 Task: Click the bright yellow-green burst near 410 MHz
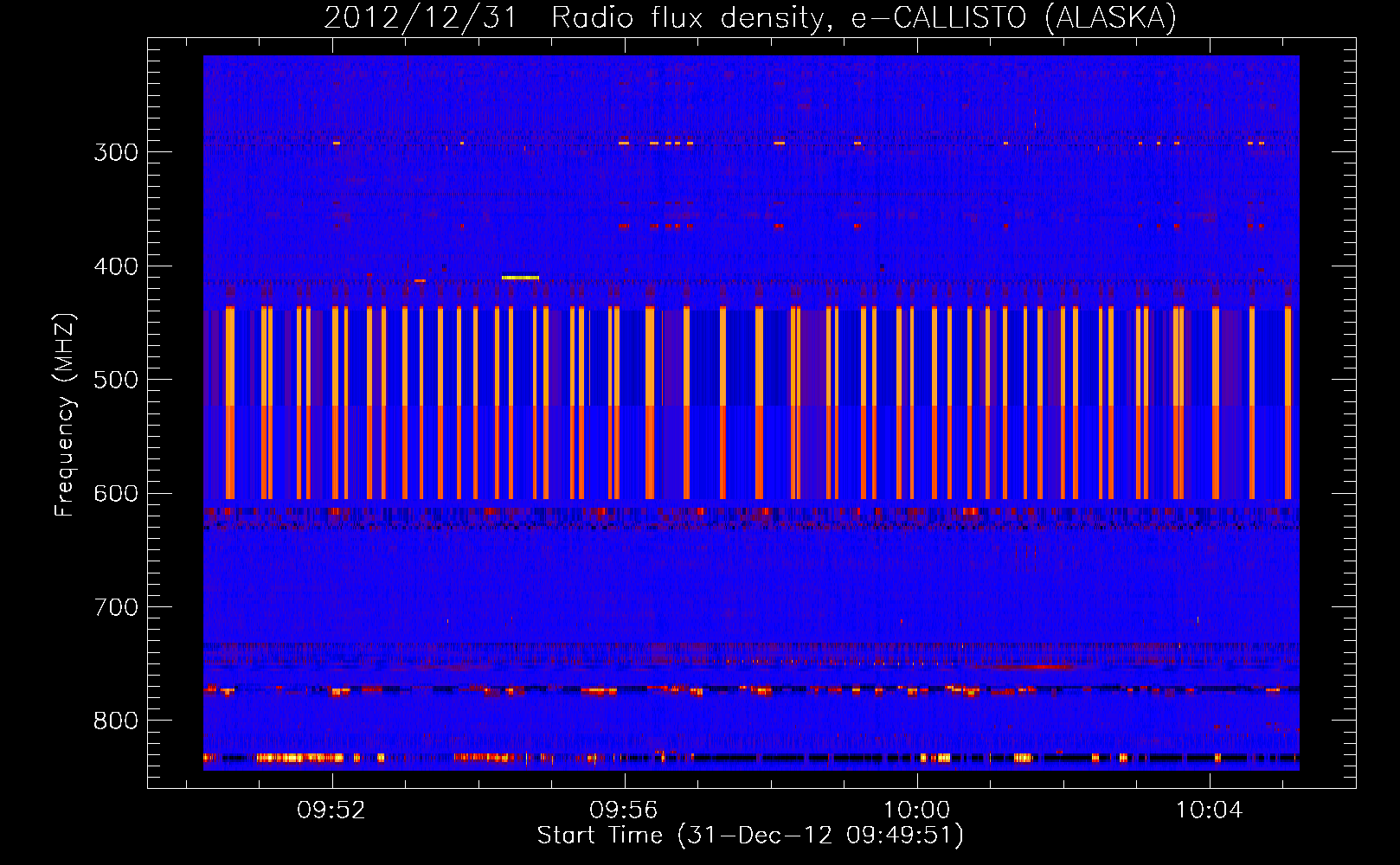coord(520,278)
